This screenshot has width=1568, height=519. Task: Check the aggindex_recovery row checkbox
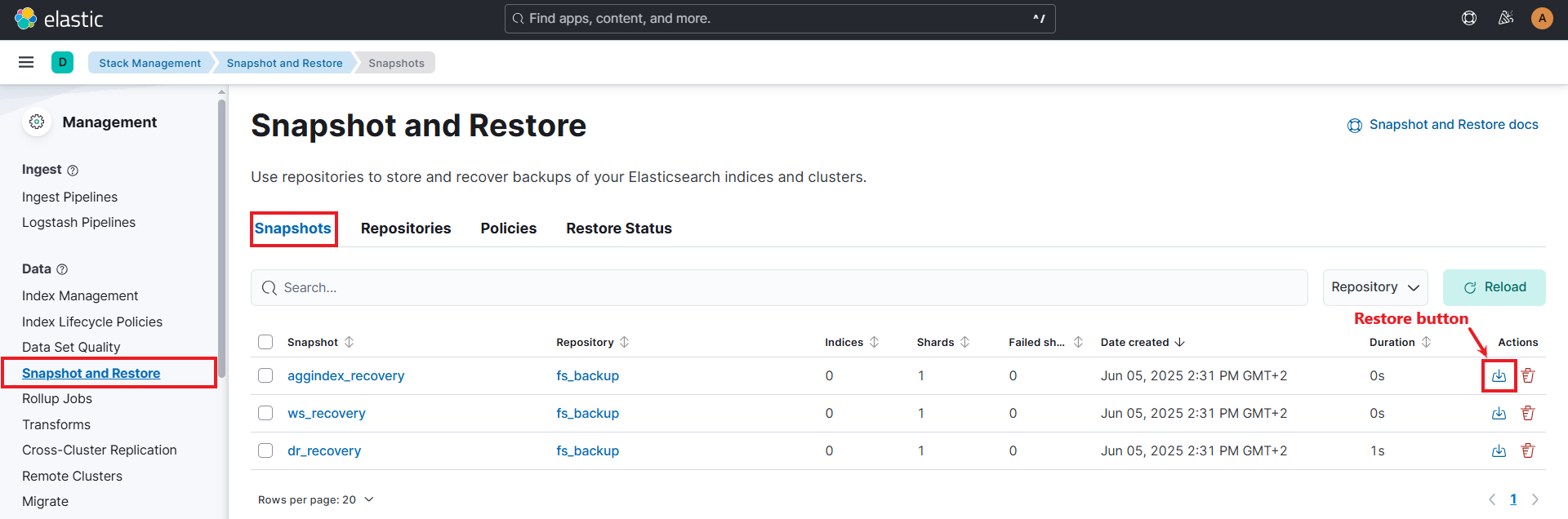click(x=265, y=375)
